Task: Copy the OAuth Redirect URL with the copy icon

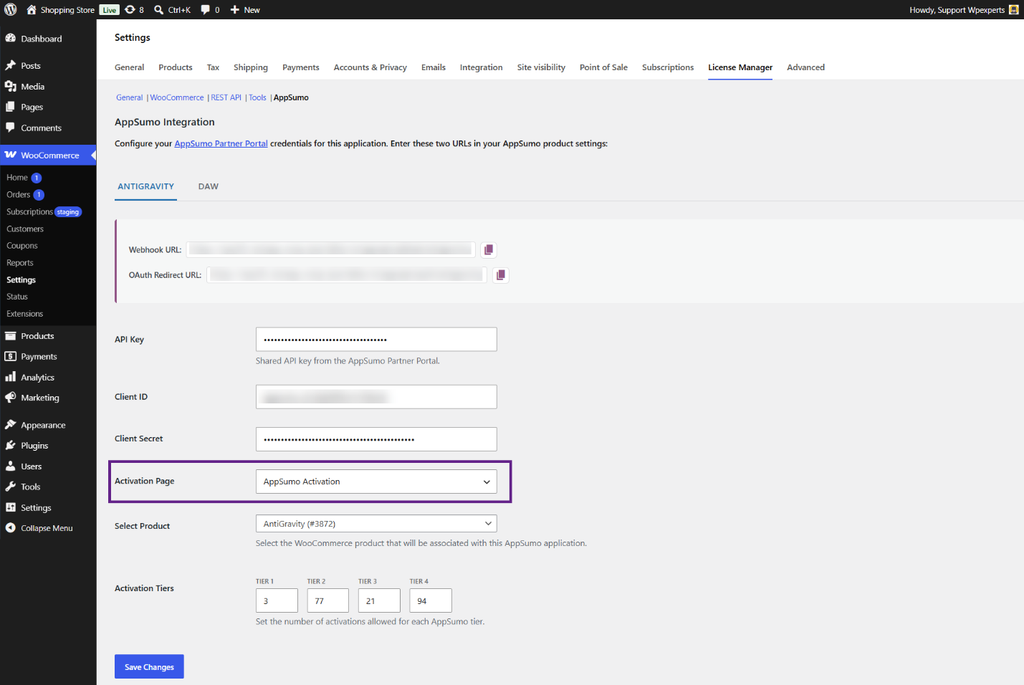Action: click(500, 275)
